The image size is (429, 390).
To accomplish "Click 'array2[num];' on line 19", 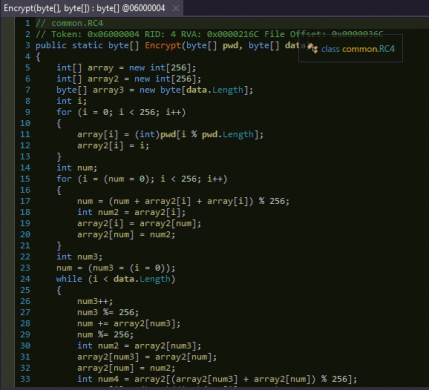I will pos(170,223).
